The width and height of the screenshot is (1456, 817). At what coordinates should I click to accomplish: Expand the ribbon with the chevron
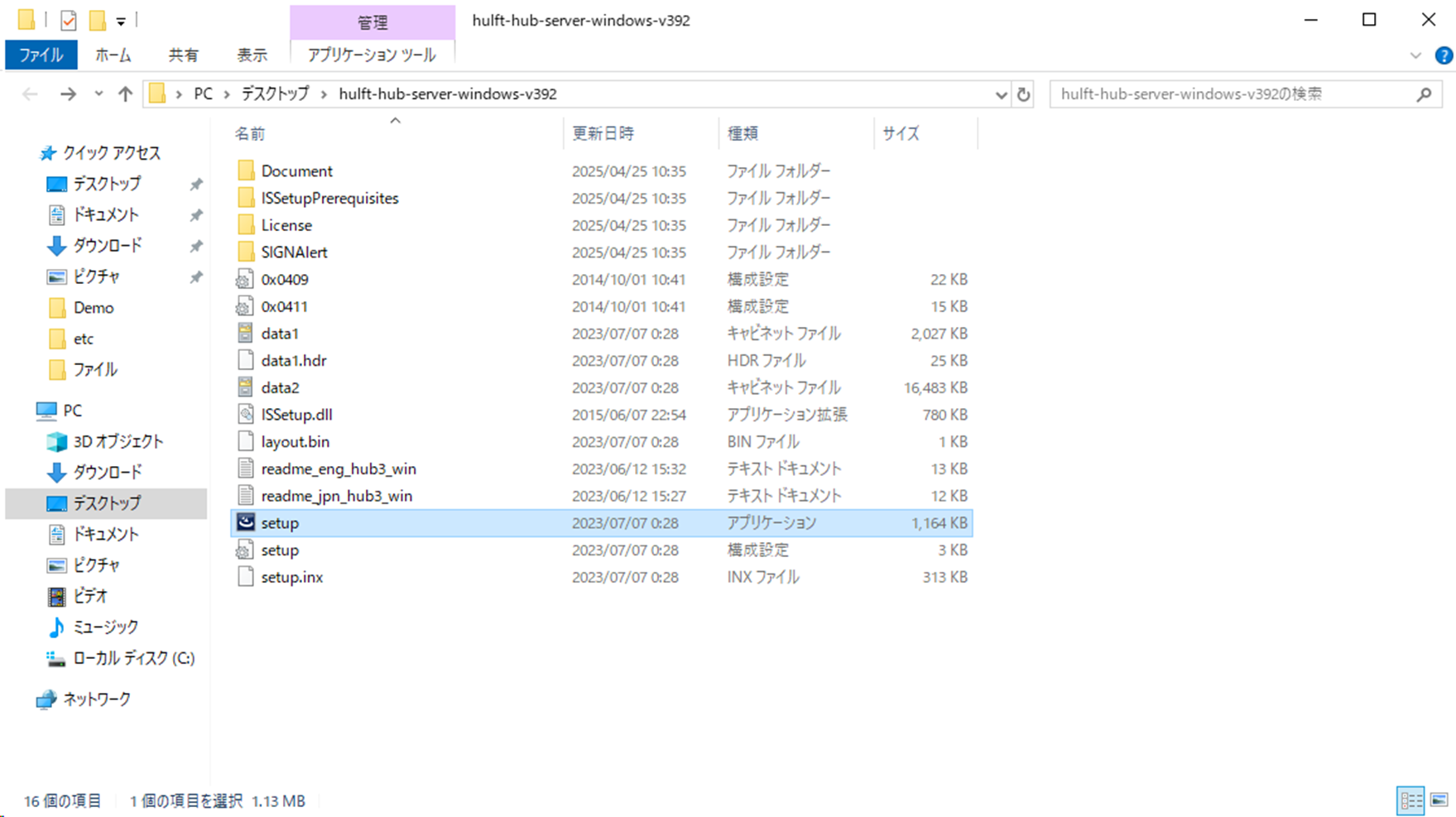[1415, 55]
